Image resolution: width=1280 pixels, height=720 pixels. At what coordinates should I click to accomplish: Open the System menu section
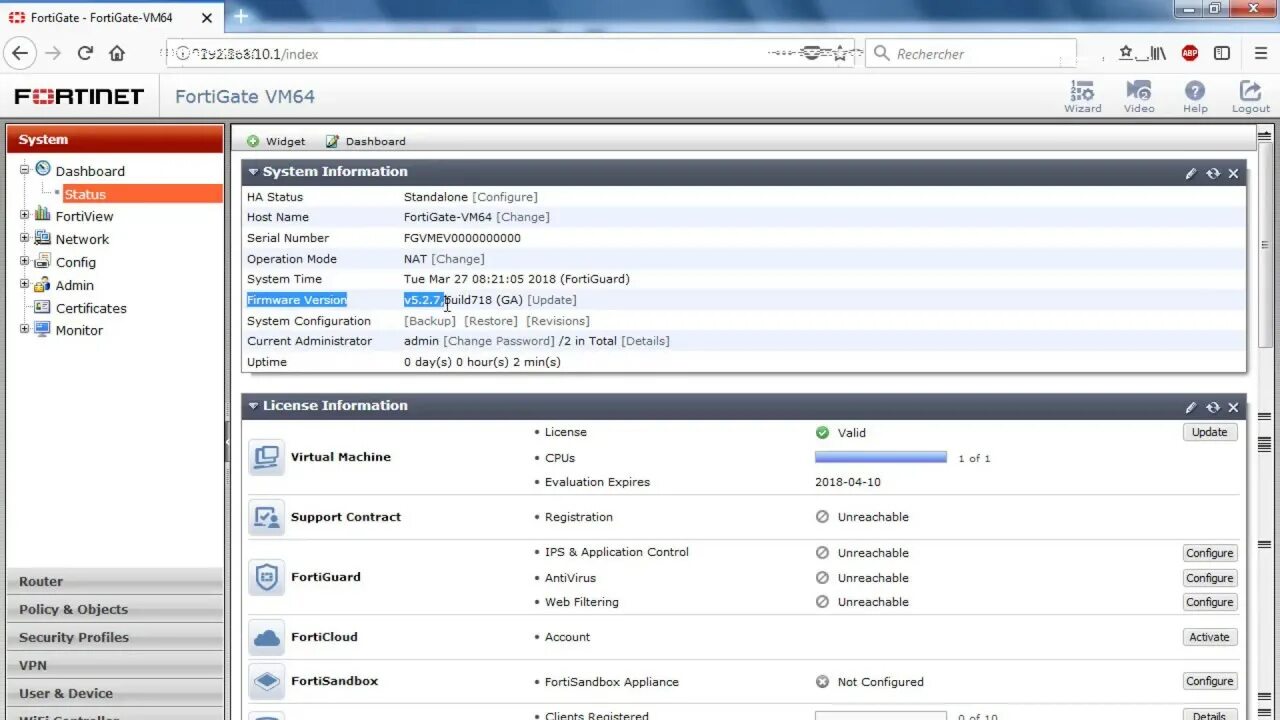click(x=115, y=139)
